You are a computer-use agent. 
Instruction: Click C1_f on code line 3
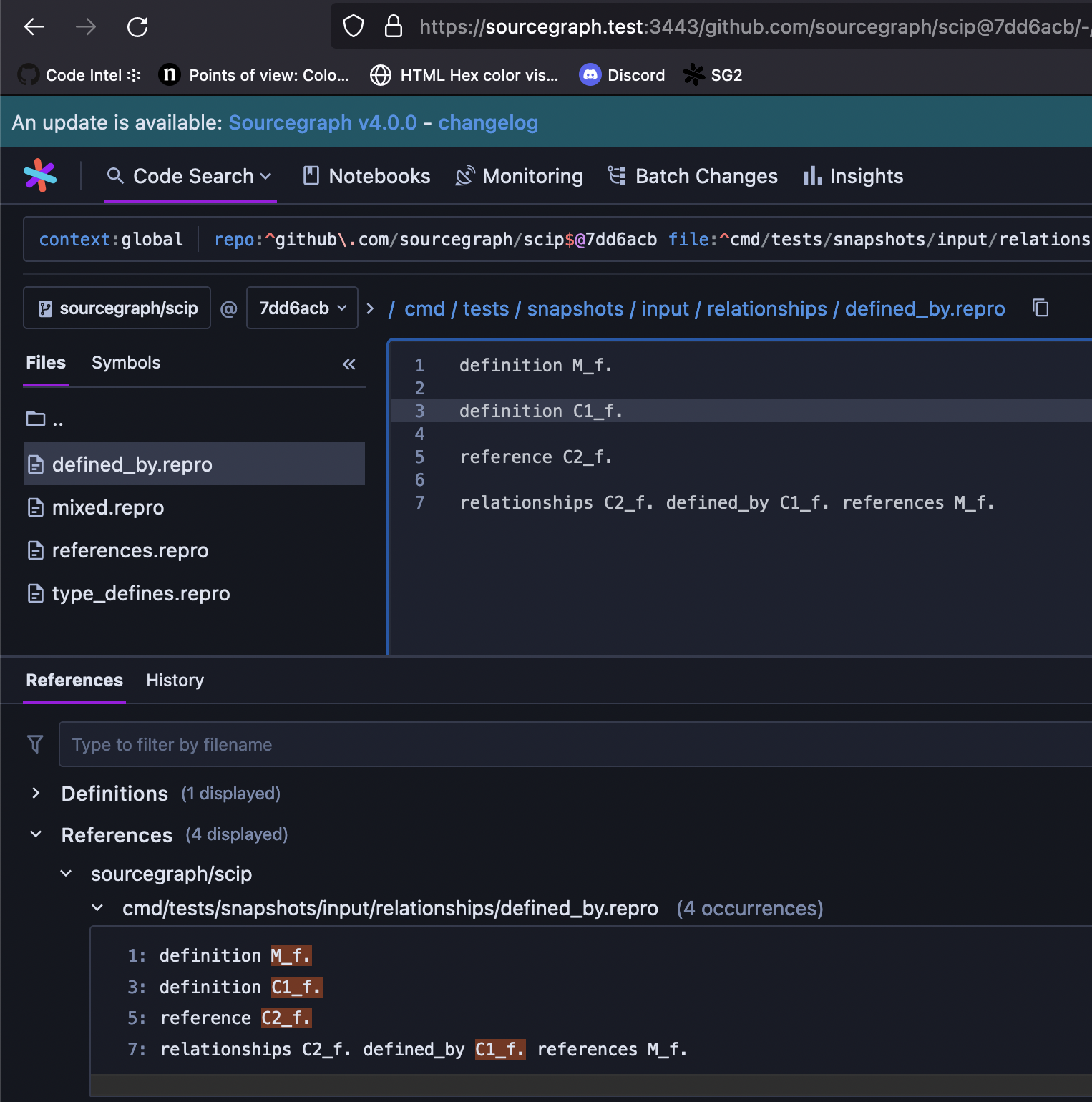click(x=598, y=411)
